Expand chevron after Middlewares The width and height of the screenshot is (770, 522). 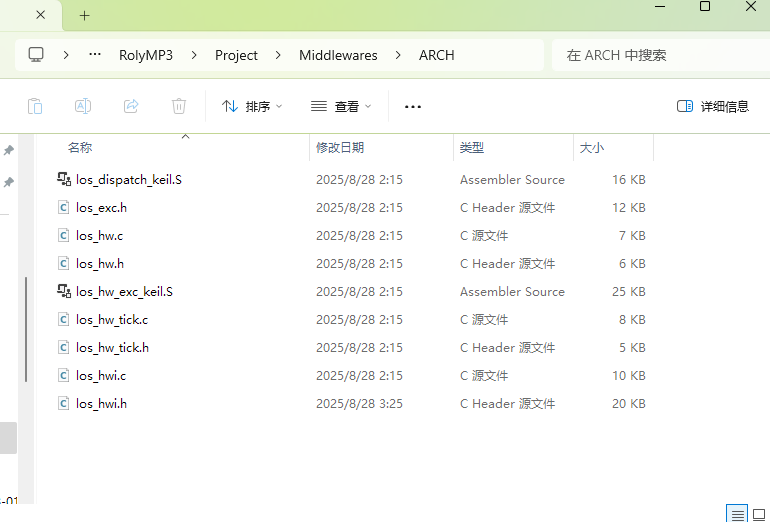(x=398, y=55)
